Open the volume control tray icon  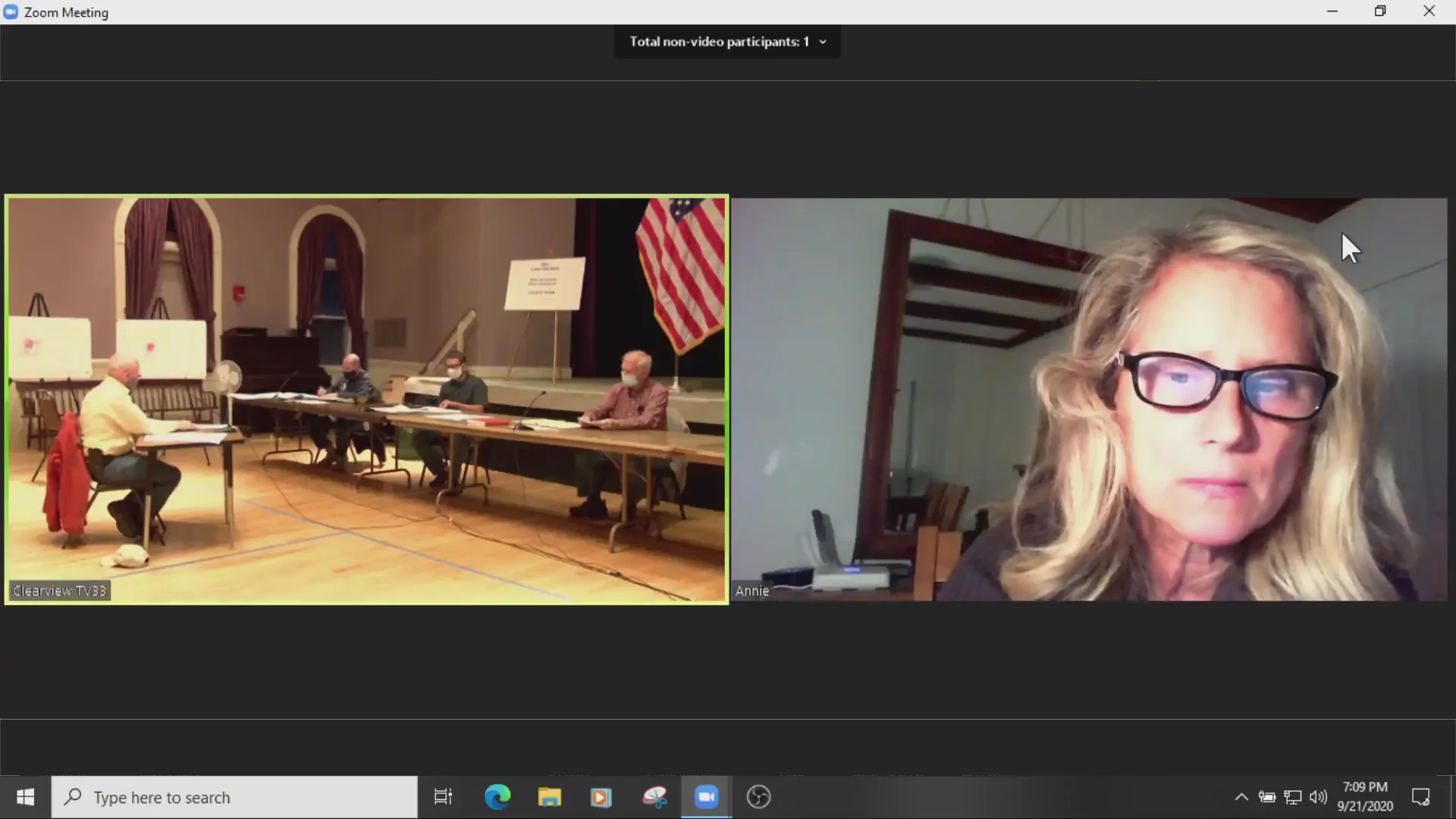click(x=1319, y=797)
